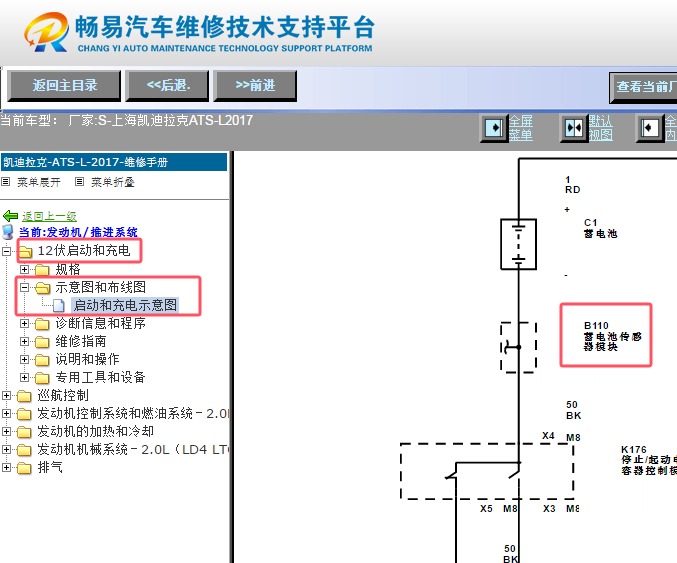Click the 说明和操作 folder icon
677x563 pixels.
coord(42,360)
